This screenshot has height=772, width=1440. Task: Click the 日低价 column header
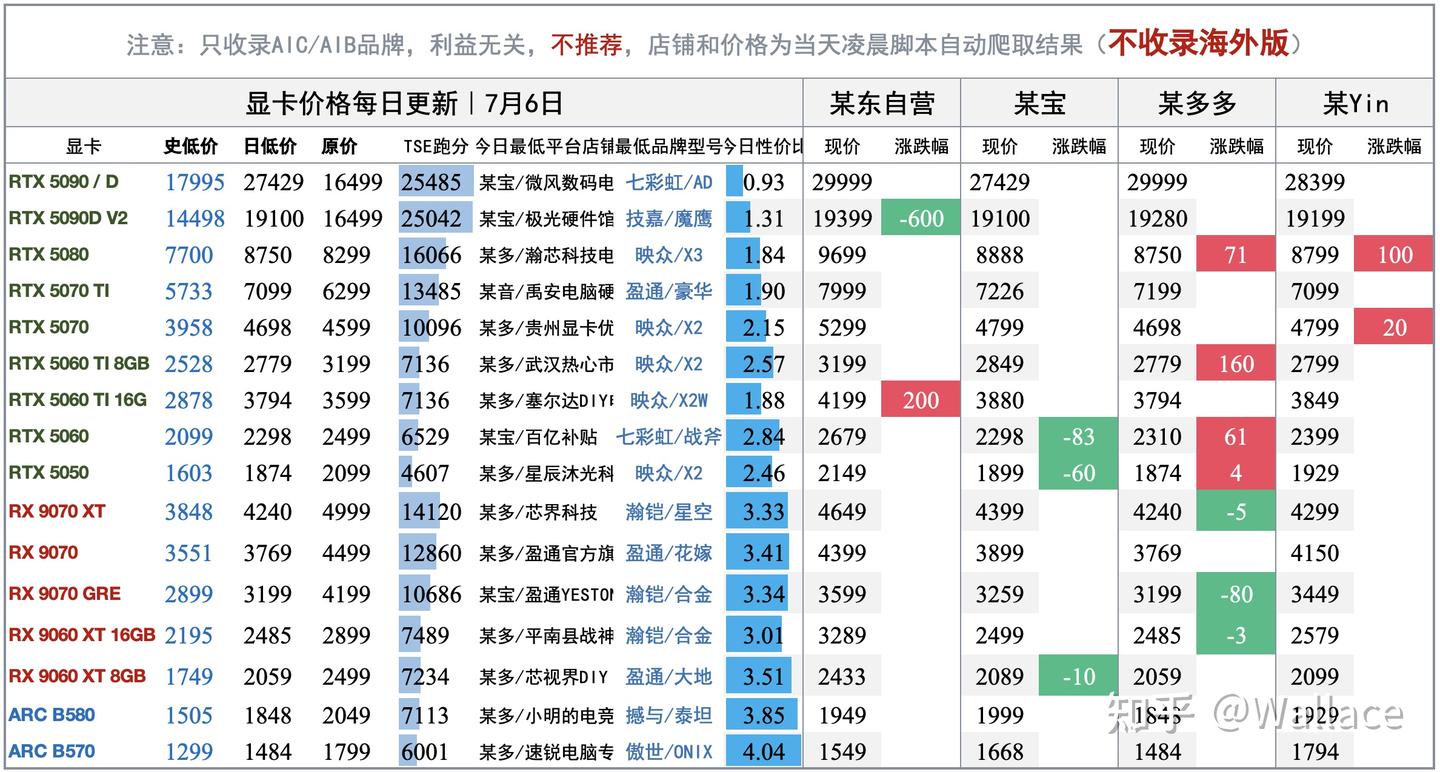click(270, 146)
